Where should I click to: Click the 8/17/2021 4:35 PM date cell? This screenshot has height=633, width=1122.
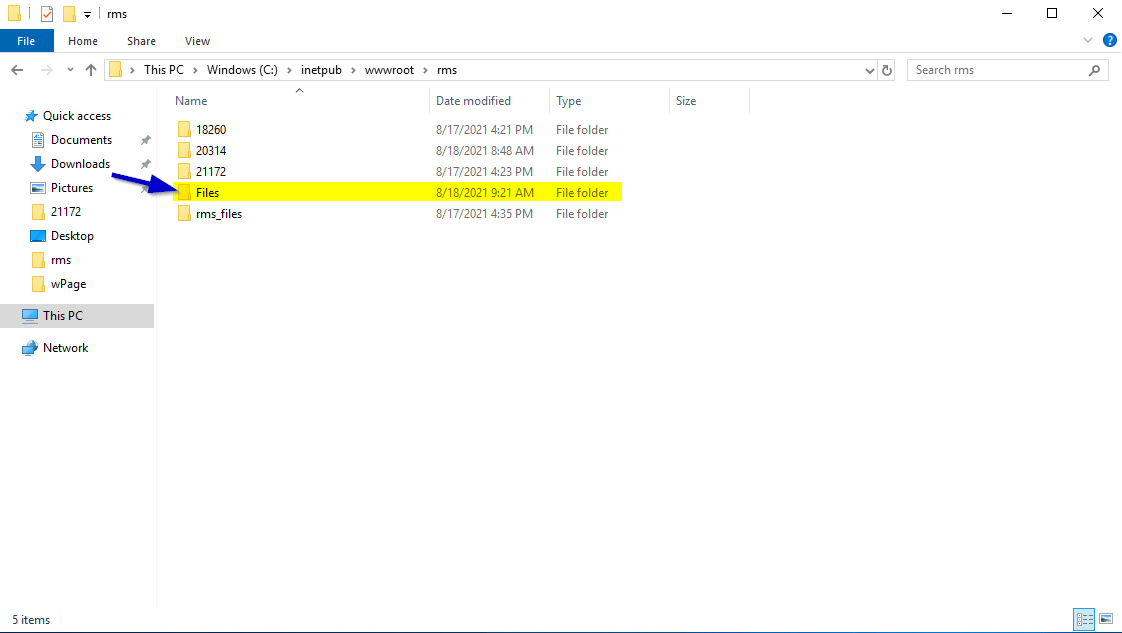484,214
